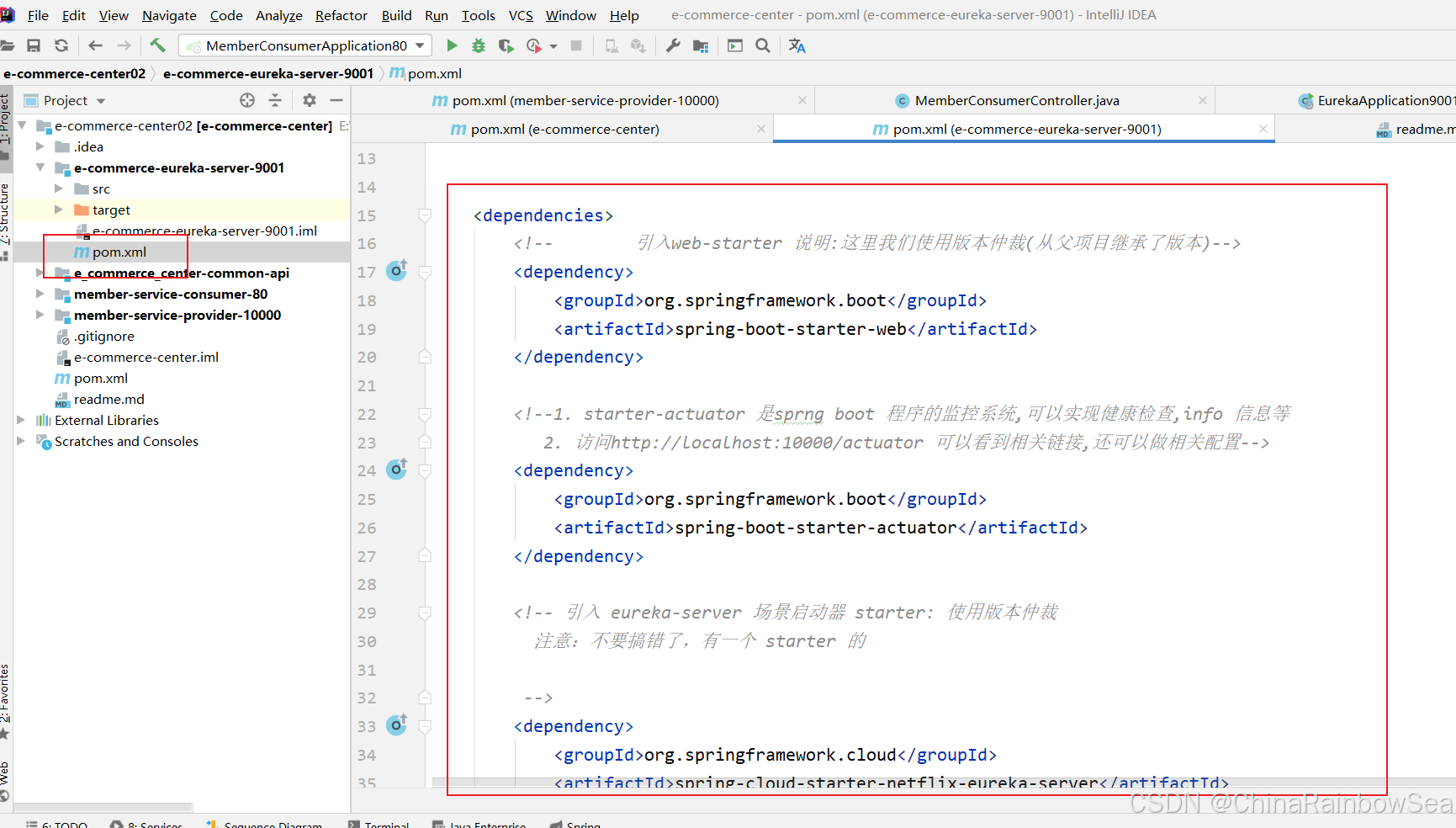1456x828 pixels.
Task: Collapse the e-commerce-eureka-server-9001 module node
Action: tap(40, 167)
